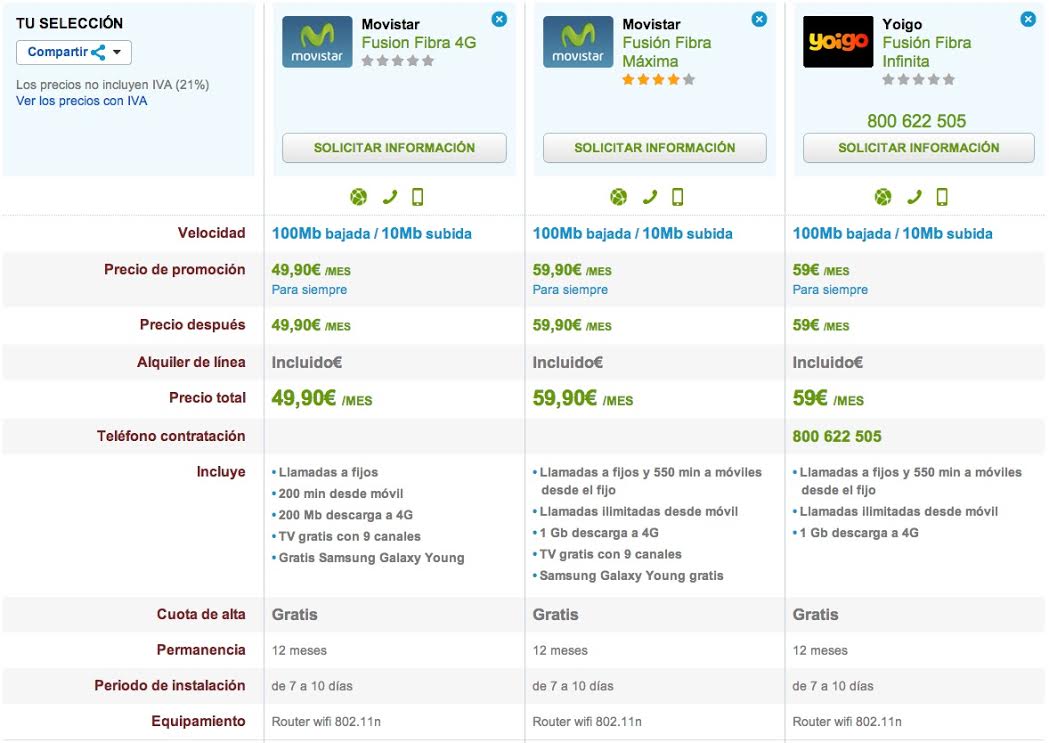Click the Movistar logo for Fusión Fibra Máxima
Image resolution: width=1049 pixels, height=743 pixels.
click(577, 42)
